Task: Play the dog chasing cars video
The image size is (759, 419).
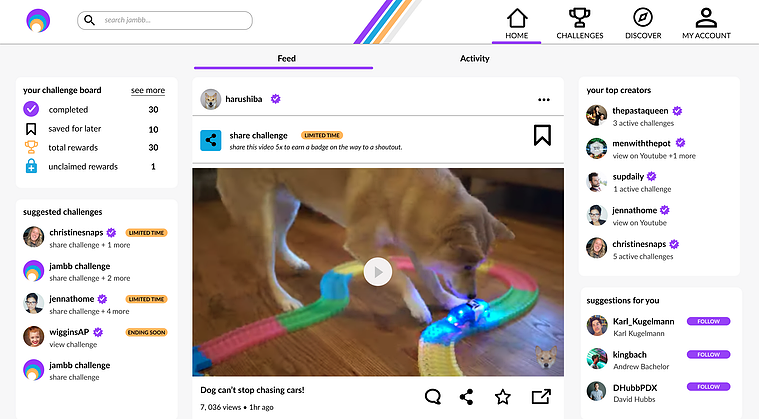Action: (378, 272)
